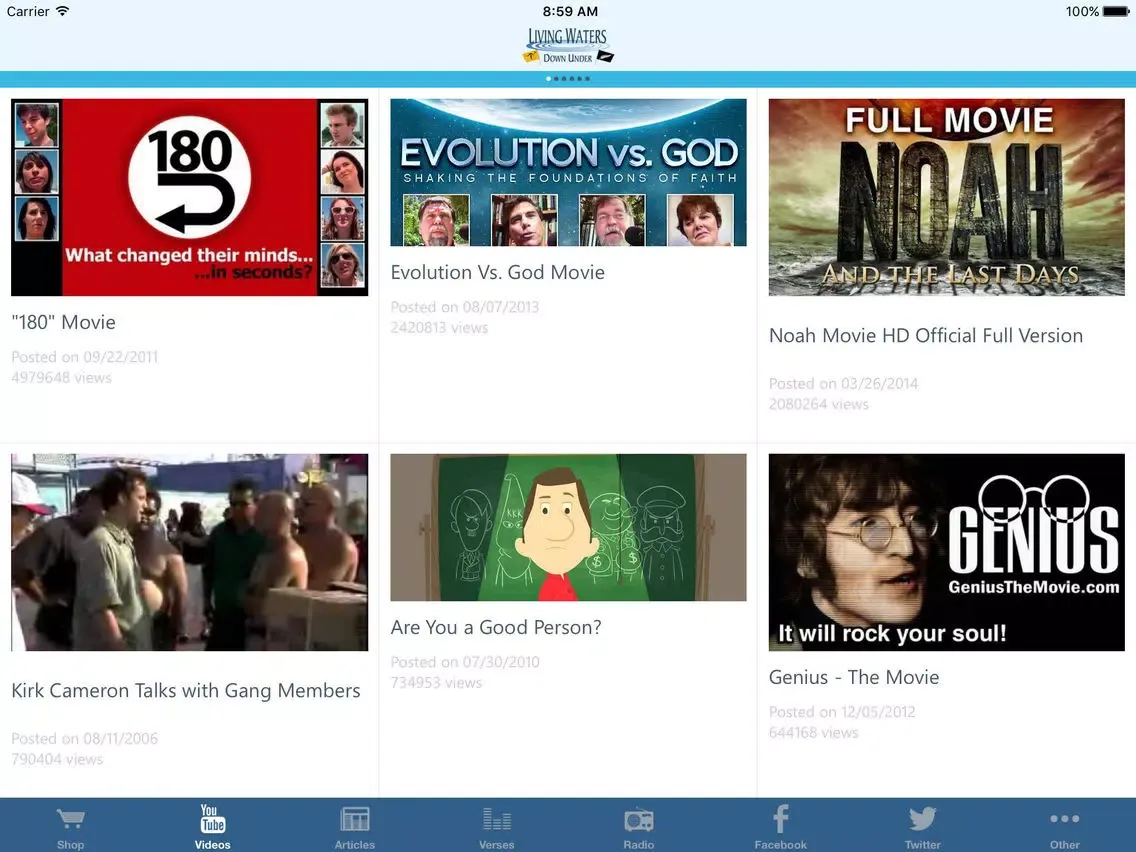
Task: Open the Verses icon
Action: pos(497,819)
